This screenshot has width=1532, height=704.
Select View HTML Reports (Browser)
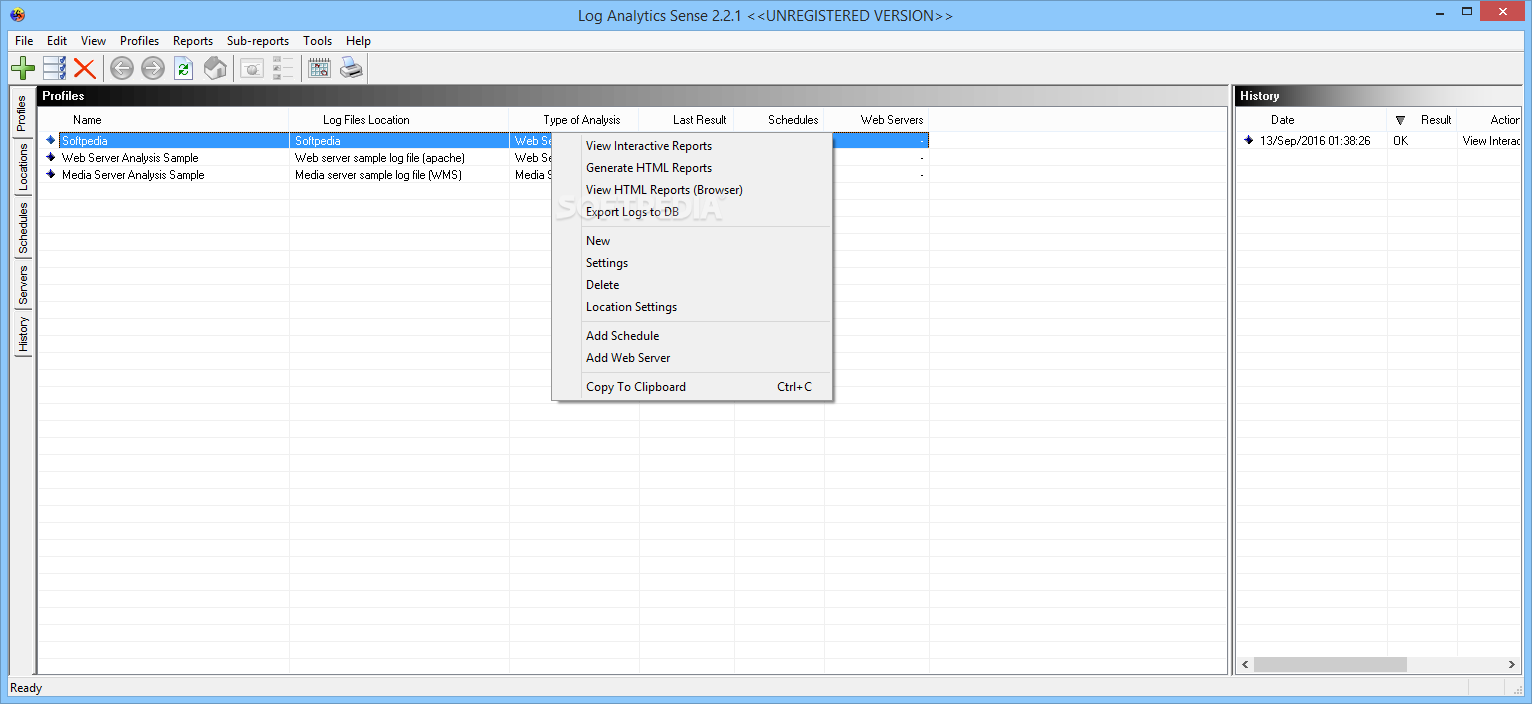[692, 190]
